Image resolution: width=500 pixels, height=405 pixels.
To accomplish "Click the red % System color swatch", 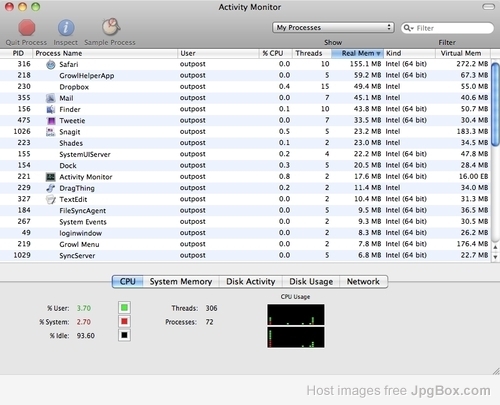I will 124,322.
